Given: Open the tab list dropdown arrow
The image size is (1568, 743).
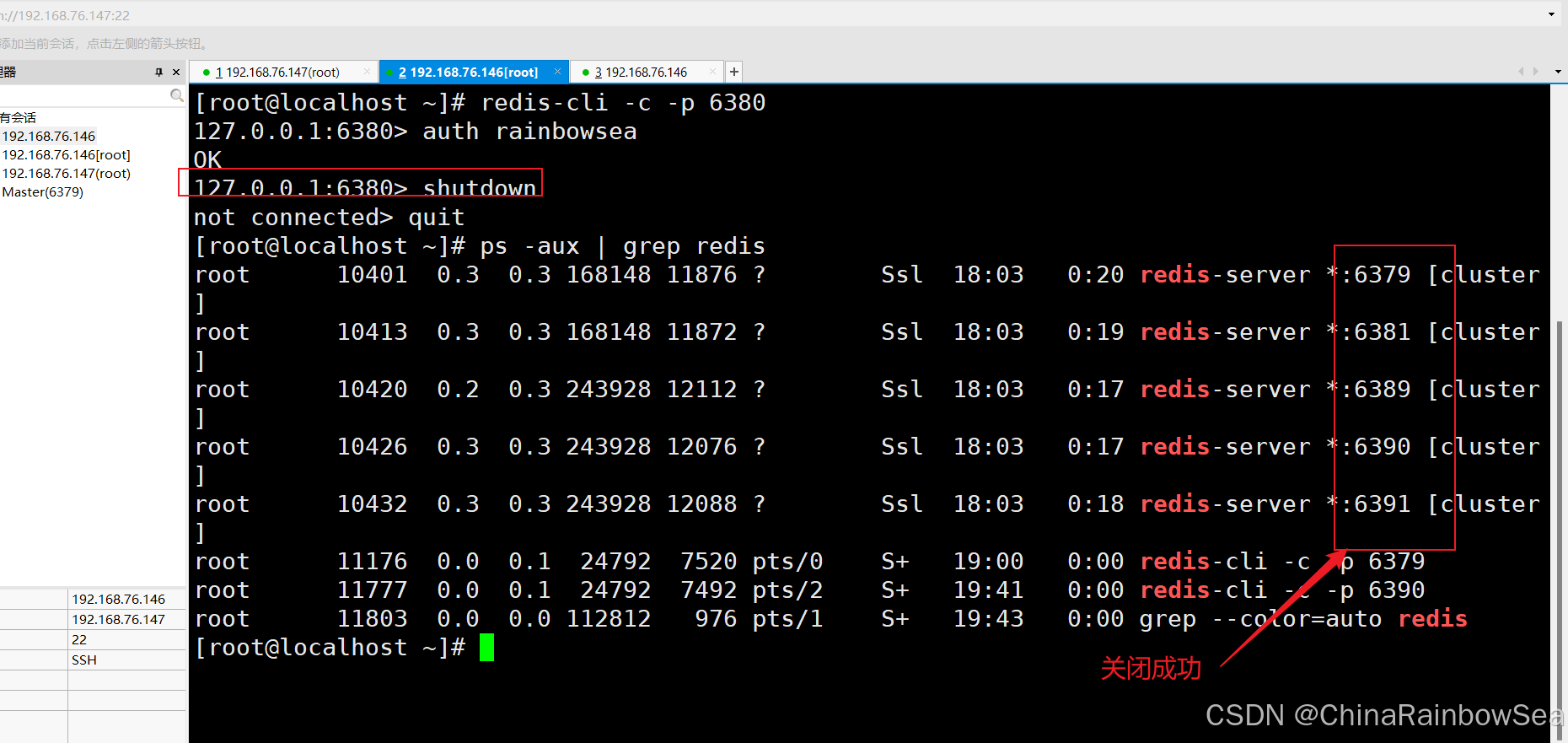Looking at the screenshot, I should click(1557, 72).
